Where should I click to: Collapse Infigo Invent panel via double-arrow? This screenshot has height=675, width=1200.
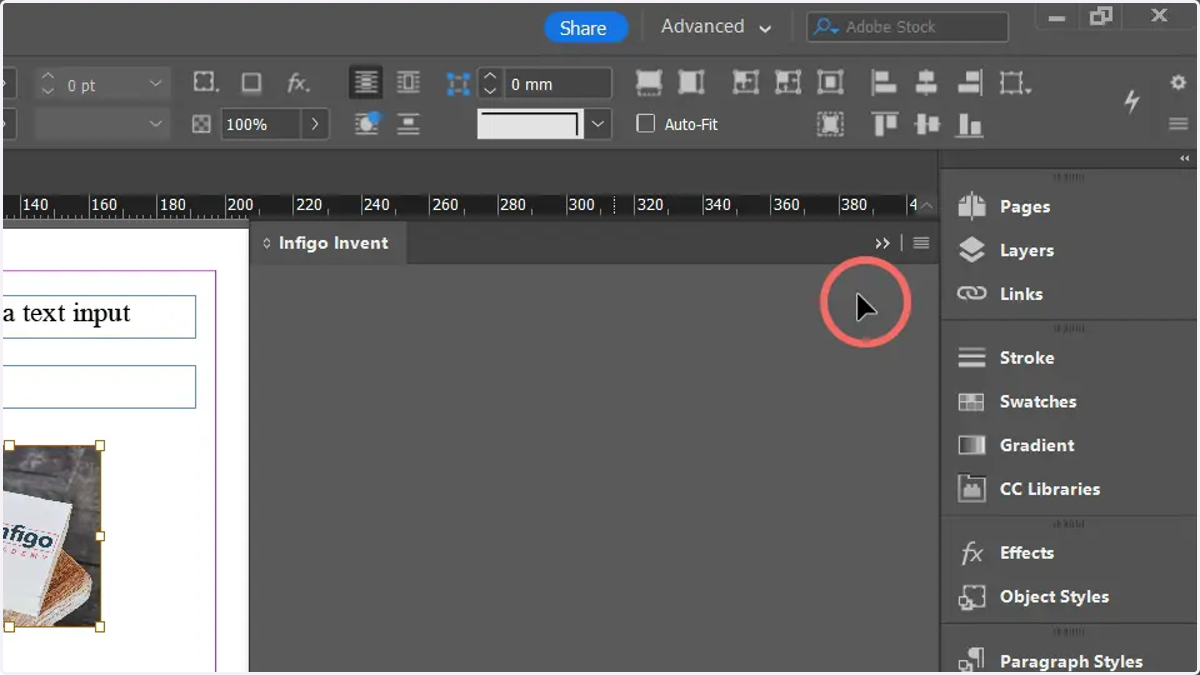[882, 243]
